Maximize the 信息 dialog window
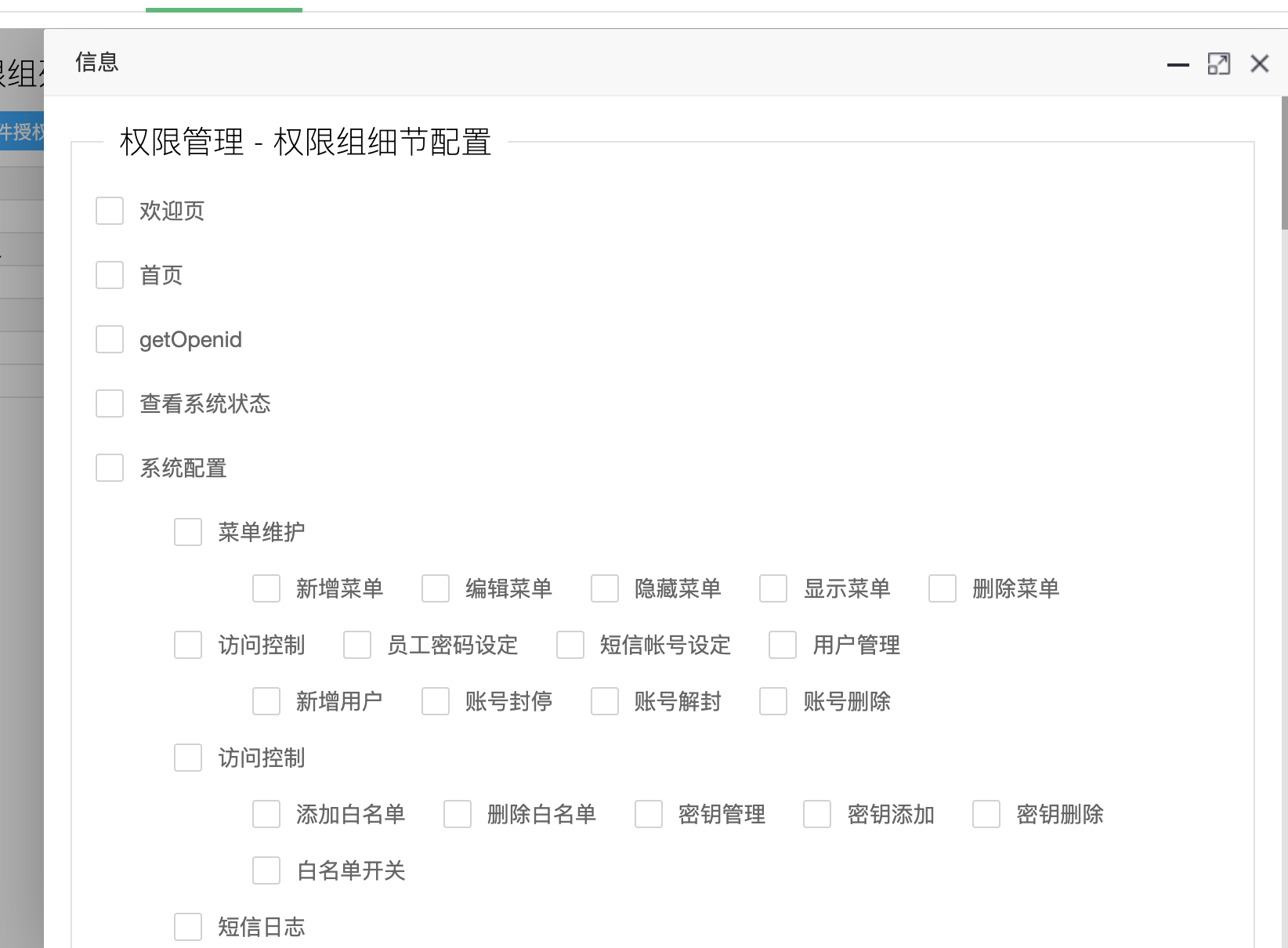This screenshot has height=948, width=1288. coord(1218,63)
